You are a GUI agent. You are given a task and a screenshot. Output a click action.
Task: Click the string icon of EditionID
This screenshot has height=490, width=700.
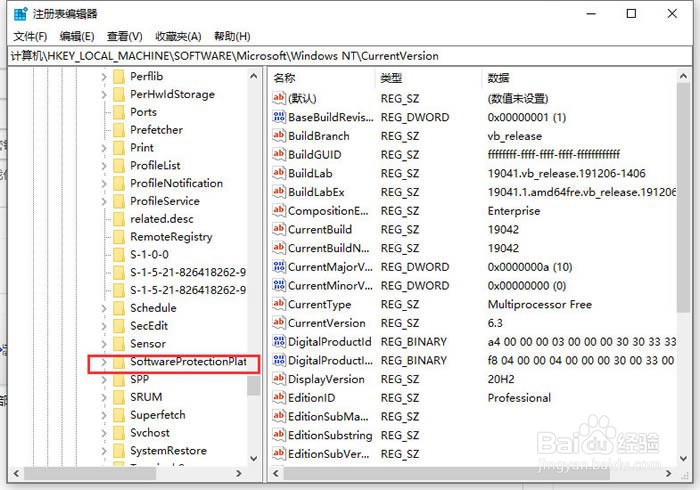tap(279, 398)
